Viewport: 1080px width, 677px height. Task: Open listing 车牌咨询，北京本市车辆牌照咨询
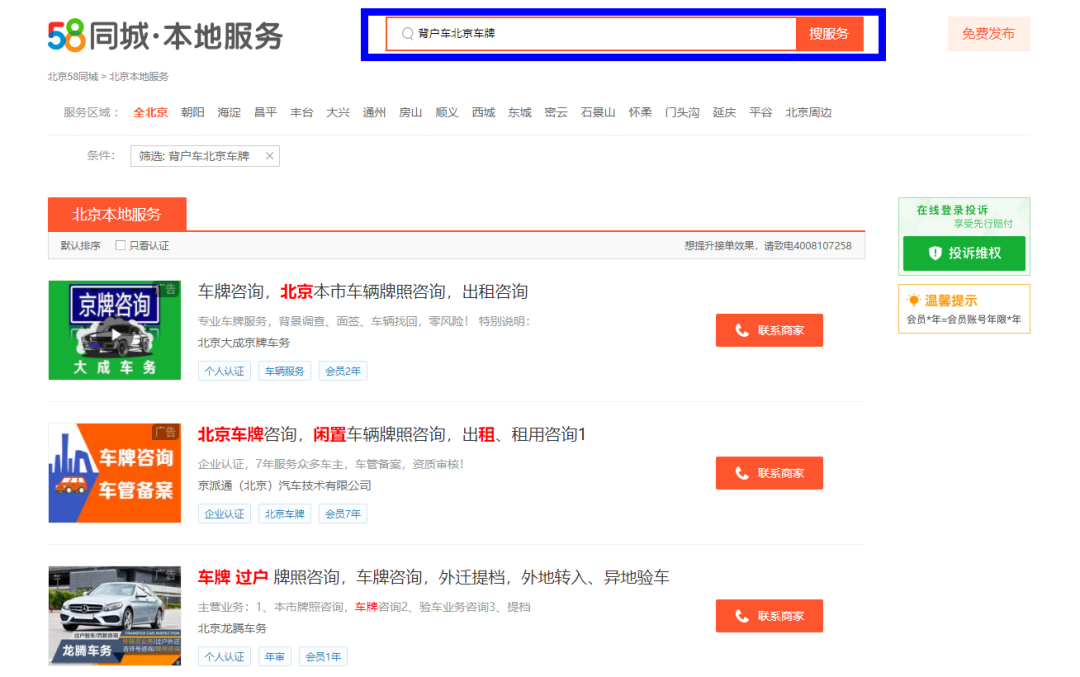[363, 291]
